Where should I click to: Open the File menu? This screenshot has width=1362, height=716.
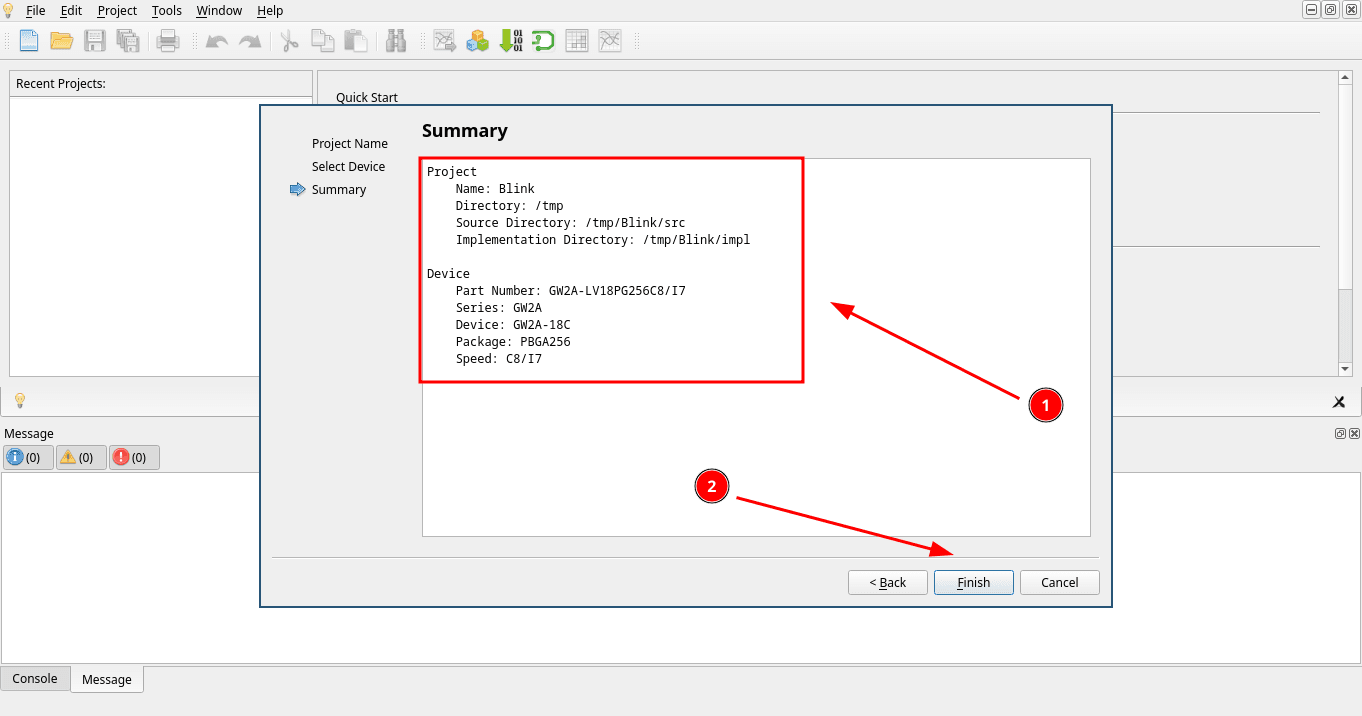tap(35, 10)
